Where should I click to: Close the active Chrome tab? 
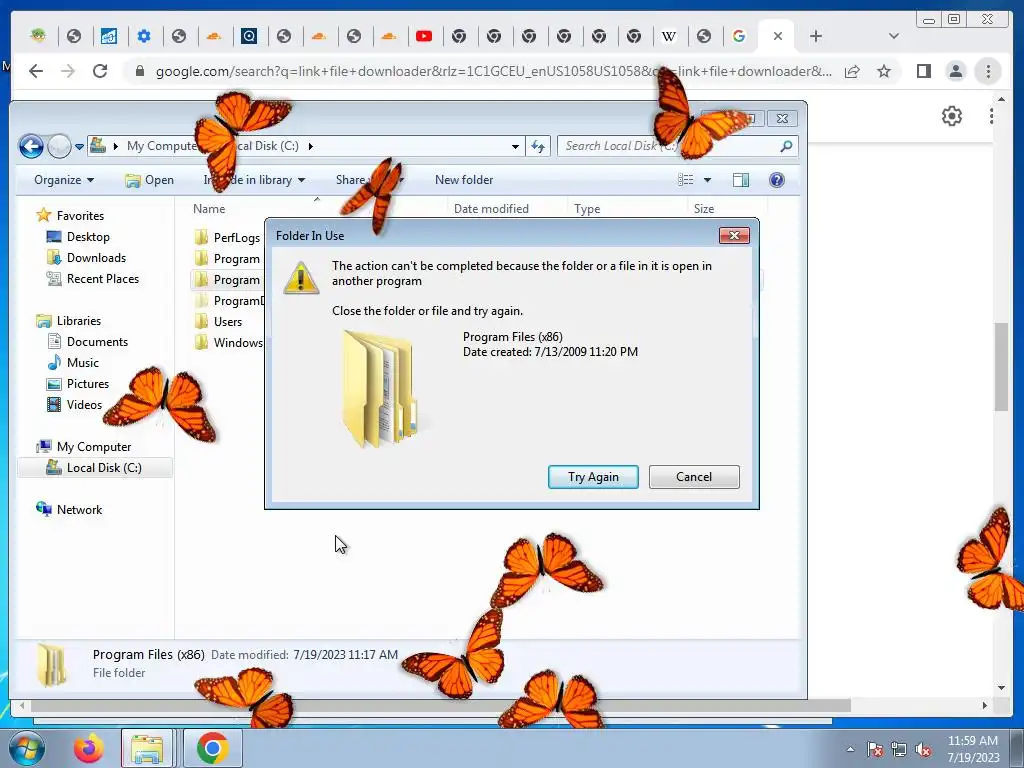(778, 37)
